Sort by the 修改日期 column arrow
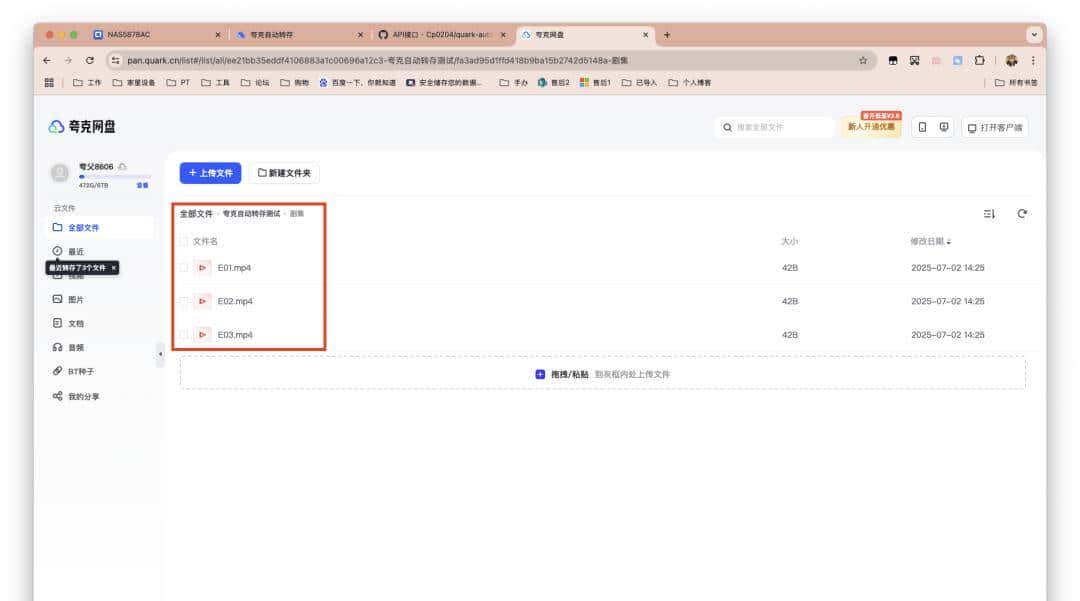The width and height of the screenshot is (1080, 601). click(x=949, y=242)
